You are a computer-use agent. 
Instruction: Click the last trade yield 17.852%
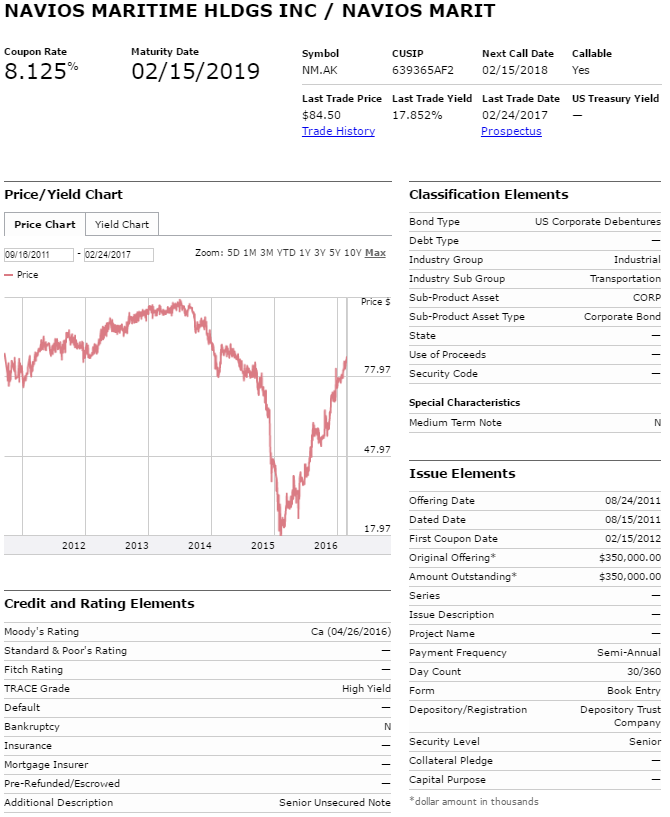pos(417,115)
